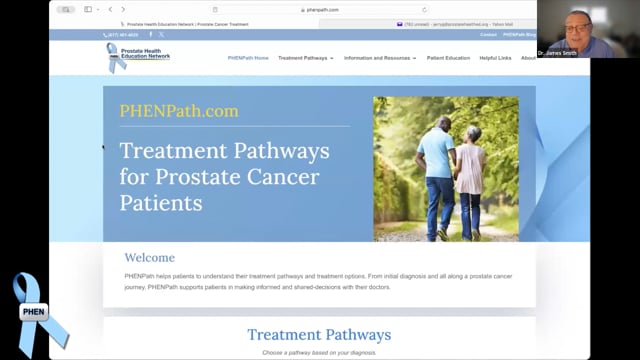Click the phone number in the top bar
The image size is (640, 360).
[x=121, y=35]
